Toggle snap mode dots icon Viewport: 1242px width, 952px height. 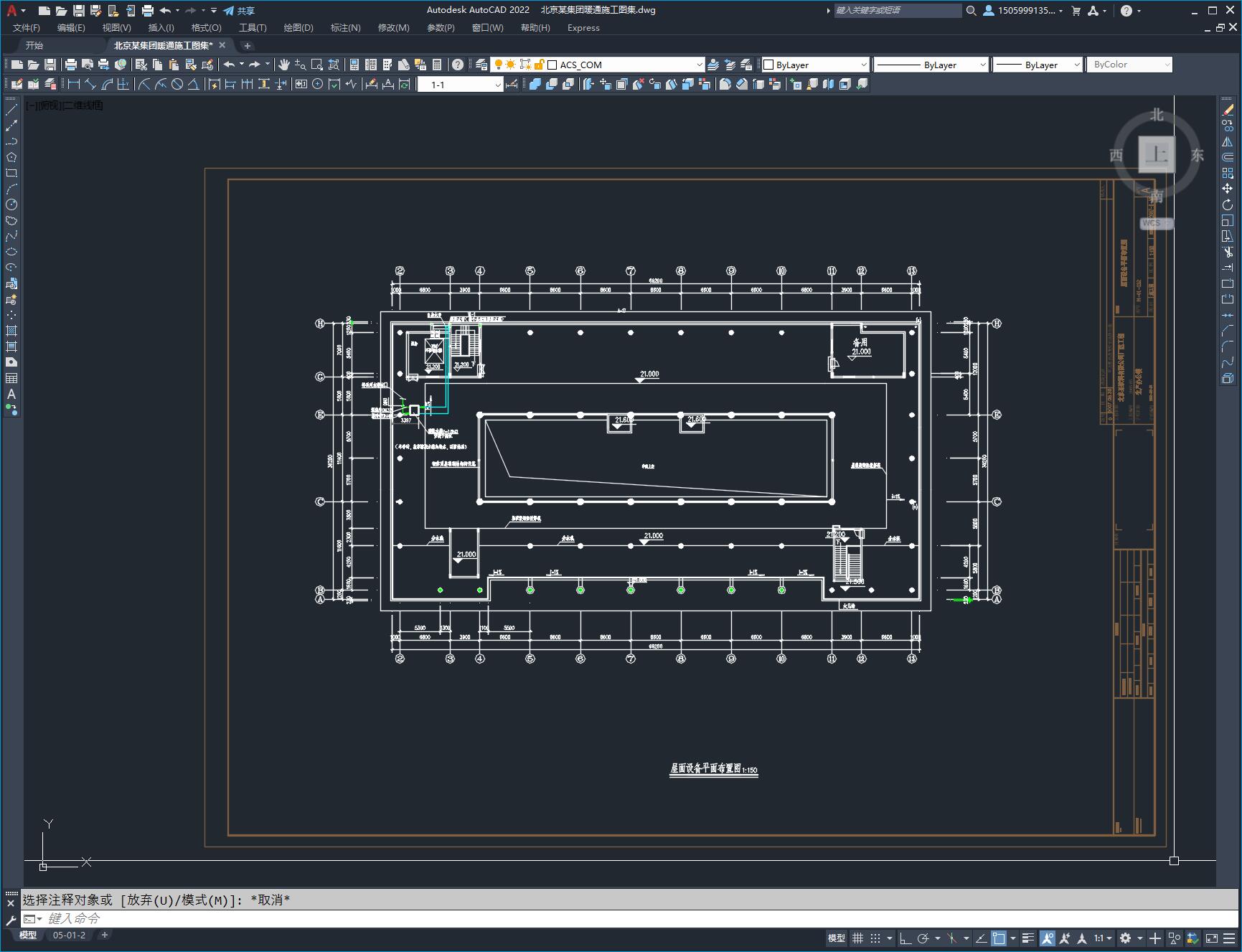click(875, 938)
